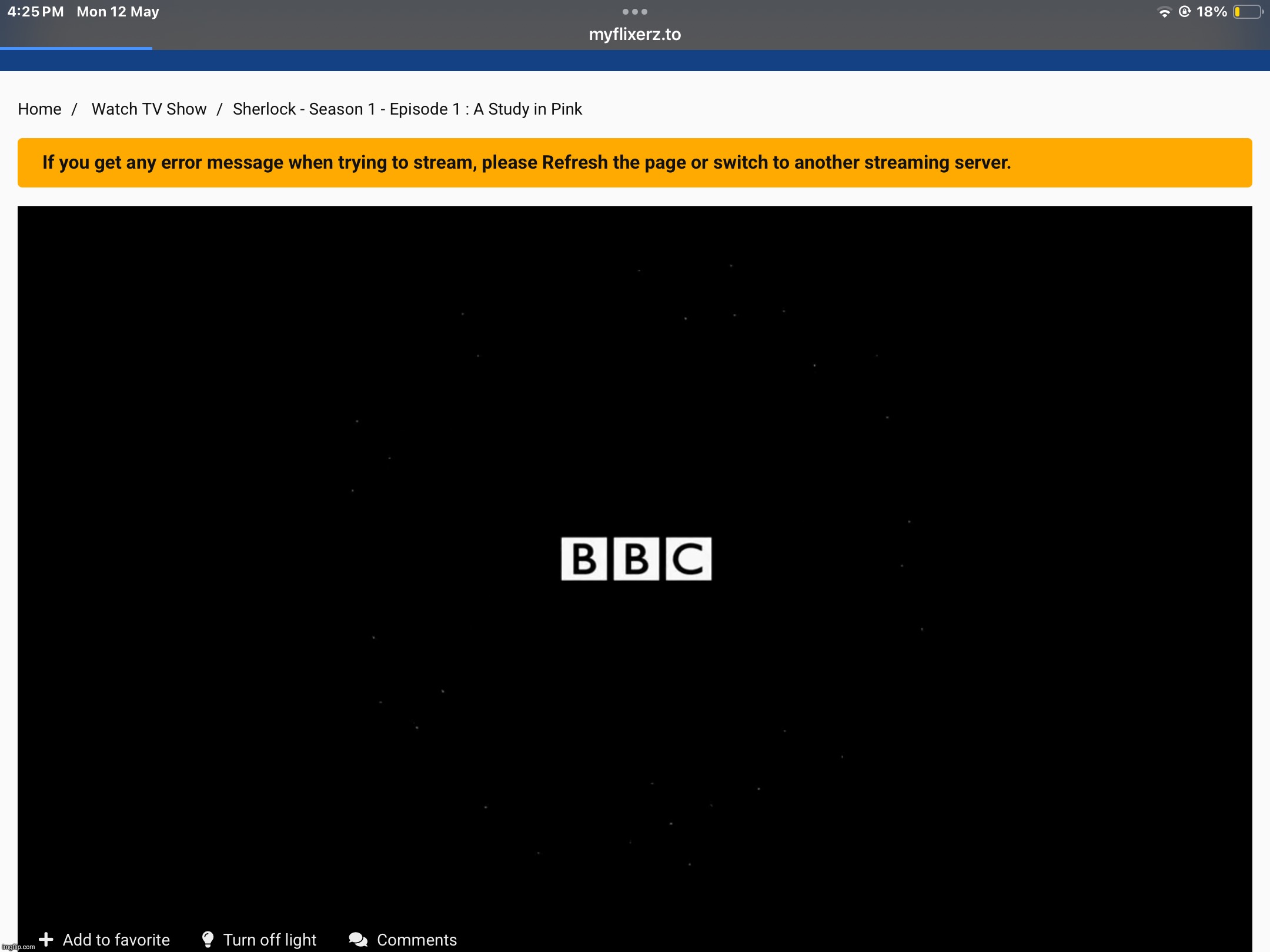
Task: Toggle the Turn off light text
Action: click(270, 940)
